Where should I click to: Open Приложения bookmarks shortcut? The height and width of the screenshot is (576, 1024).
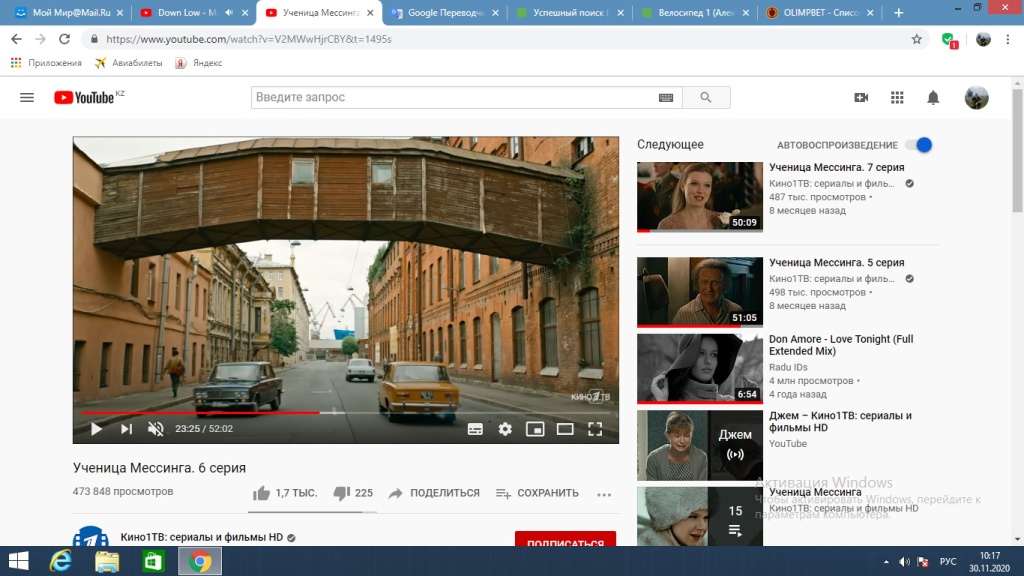point(46,63)
